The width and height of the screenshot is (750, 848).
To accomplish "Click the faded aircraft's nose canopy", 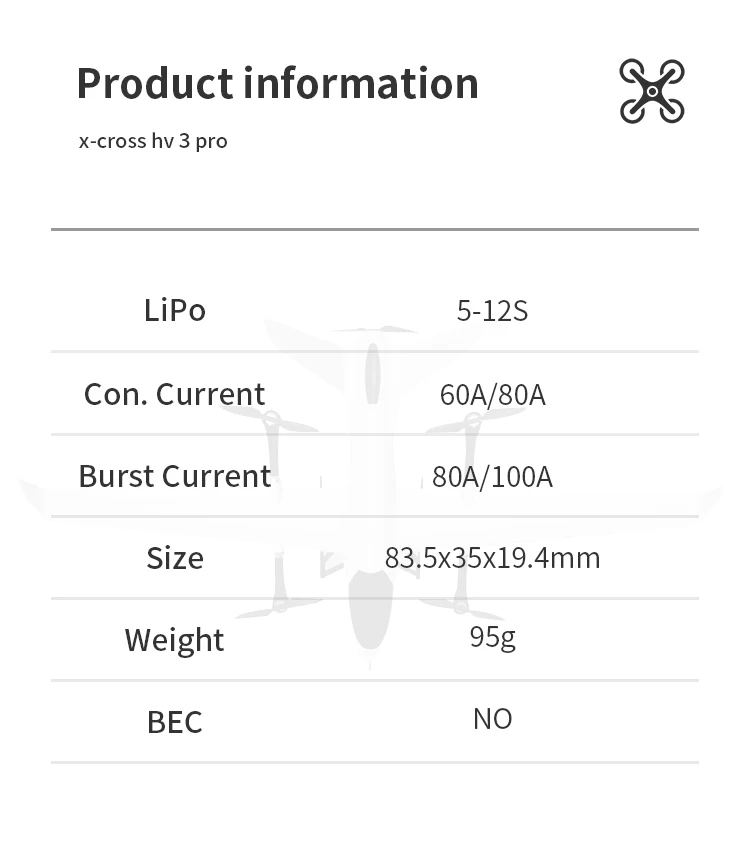I will click(372, 373).
